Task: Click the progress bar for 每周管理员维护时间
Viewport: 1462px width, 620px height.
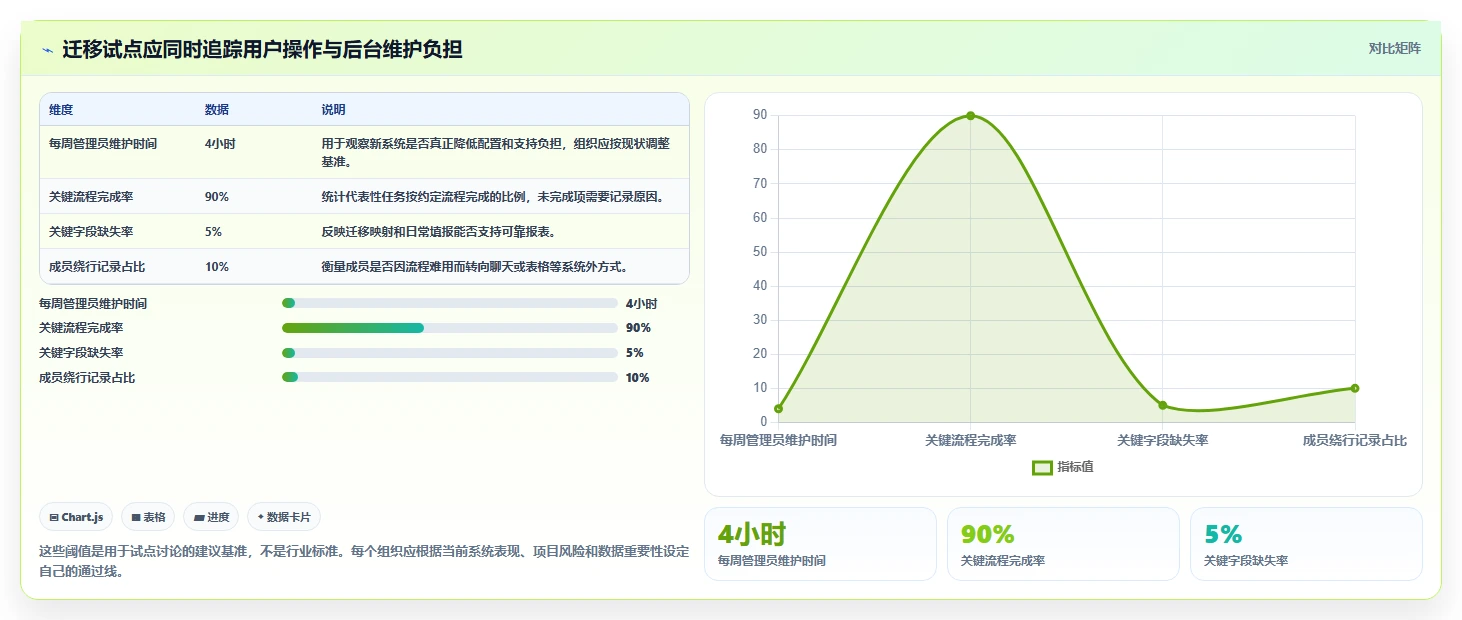Action: (x=450, y=303)
